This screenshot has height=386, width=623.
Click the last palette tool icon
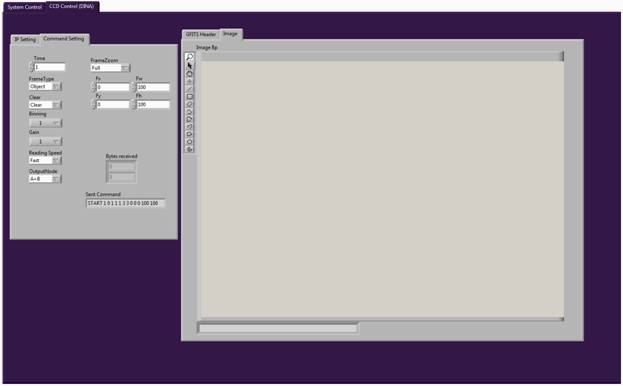click(190, 149)
